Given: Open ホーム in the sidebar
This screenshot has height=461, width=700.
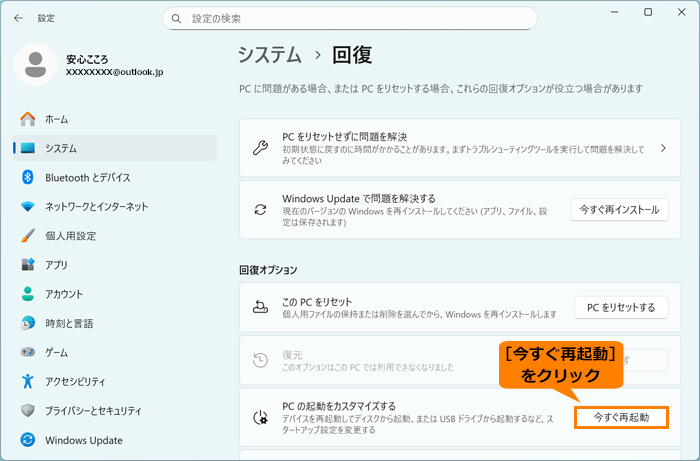Looking at the screenshot, I should (x=115, y=119).
